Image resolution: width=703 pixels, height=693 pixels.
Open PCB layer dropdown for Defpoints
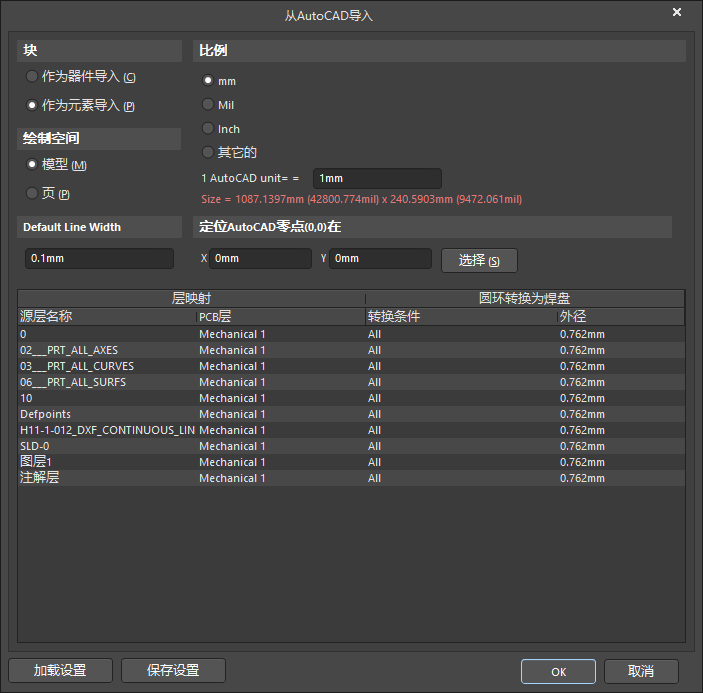coord(281,415)
